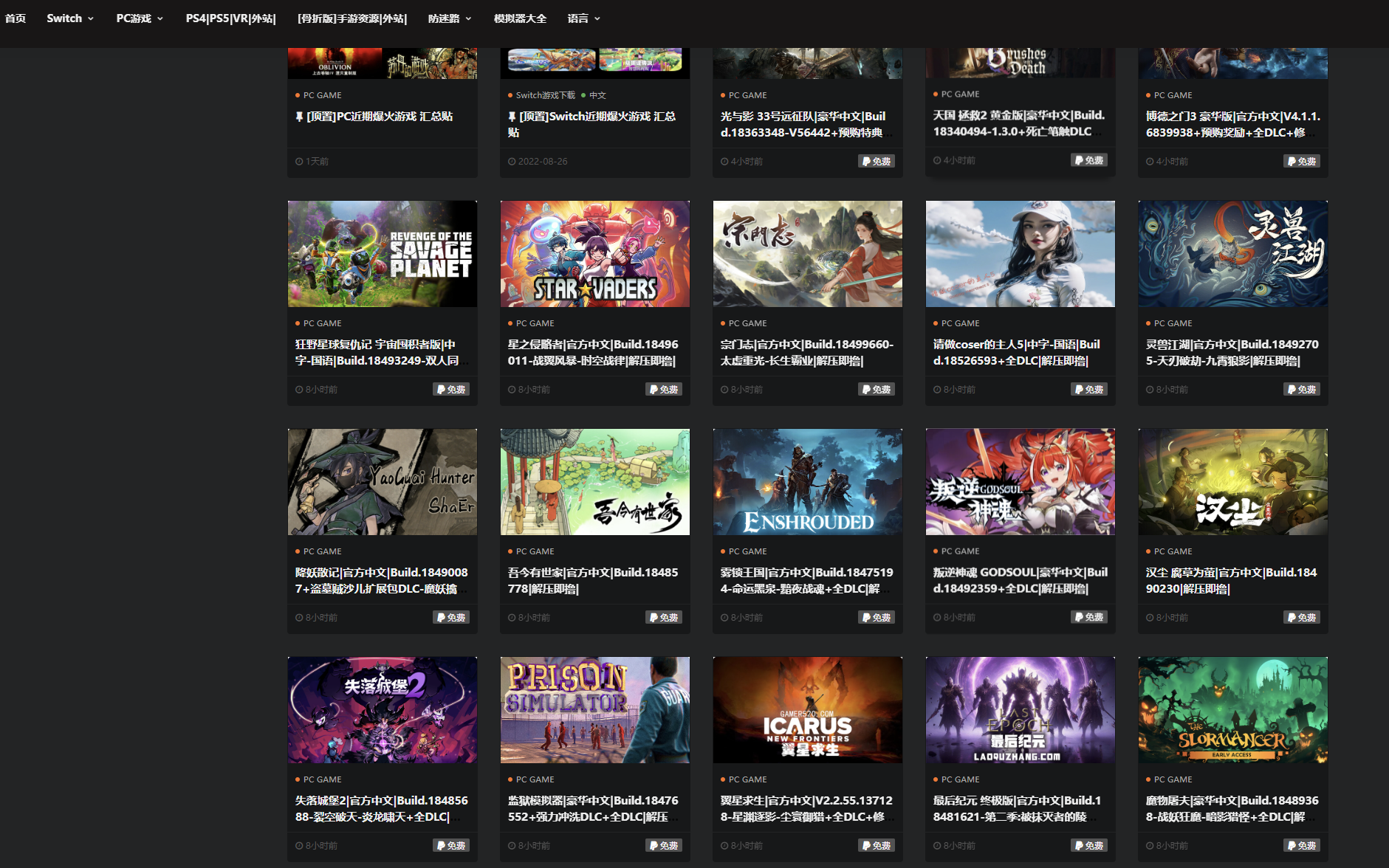This screenshot has height=868, width=1389.
Task: Click the 2022-08-26 date stamp
Action: pos(538,161)
